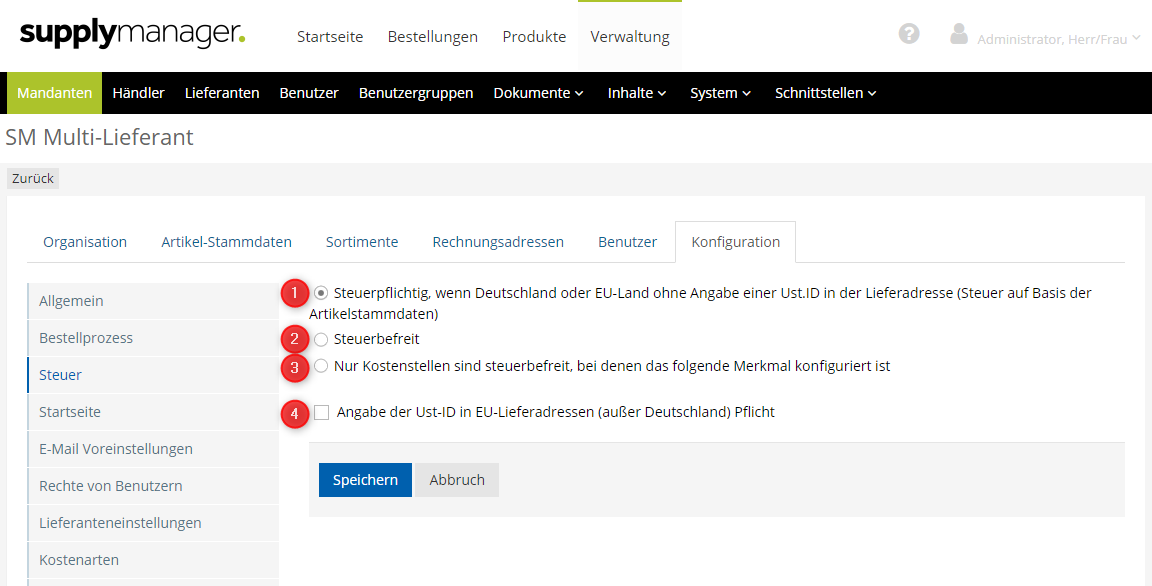Open Bestellprozess in the side navigation
Screen dimensions: 1152x586
pos(86,338)
